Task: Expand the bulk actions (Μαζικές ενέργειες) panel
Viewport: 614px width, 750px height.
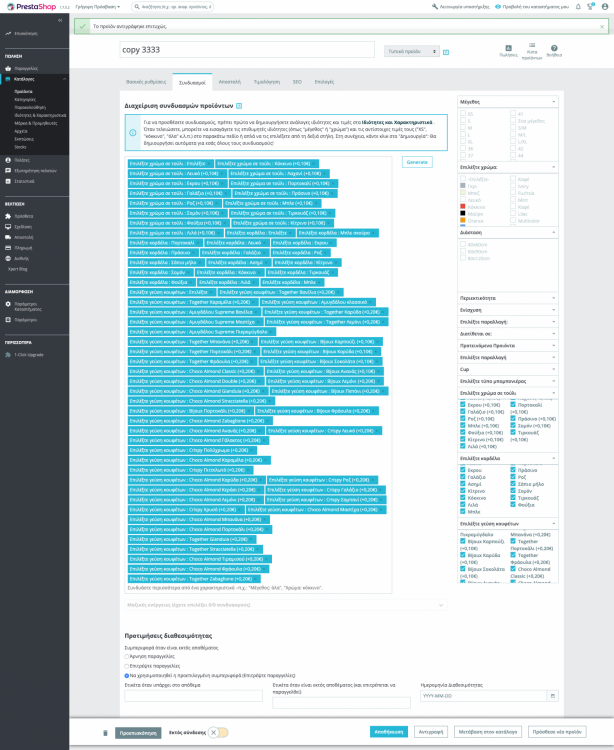Action: coord(286,605)
